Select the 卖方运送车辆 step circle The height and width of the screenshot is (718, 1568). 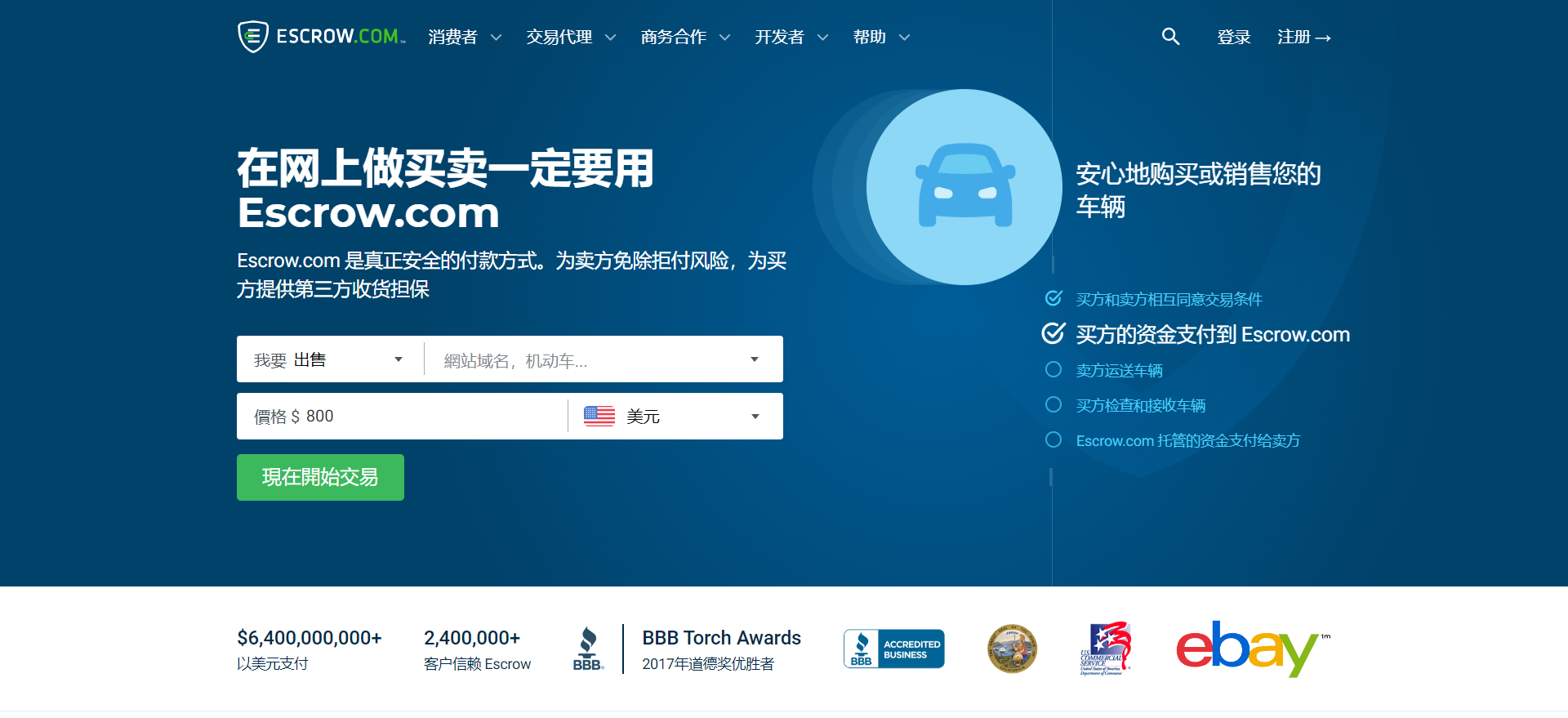coord(1053,370)
